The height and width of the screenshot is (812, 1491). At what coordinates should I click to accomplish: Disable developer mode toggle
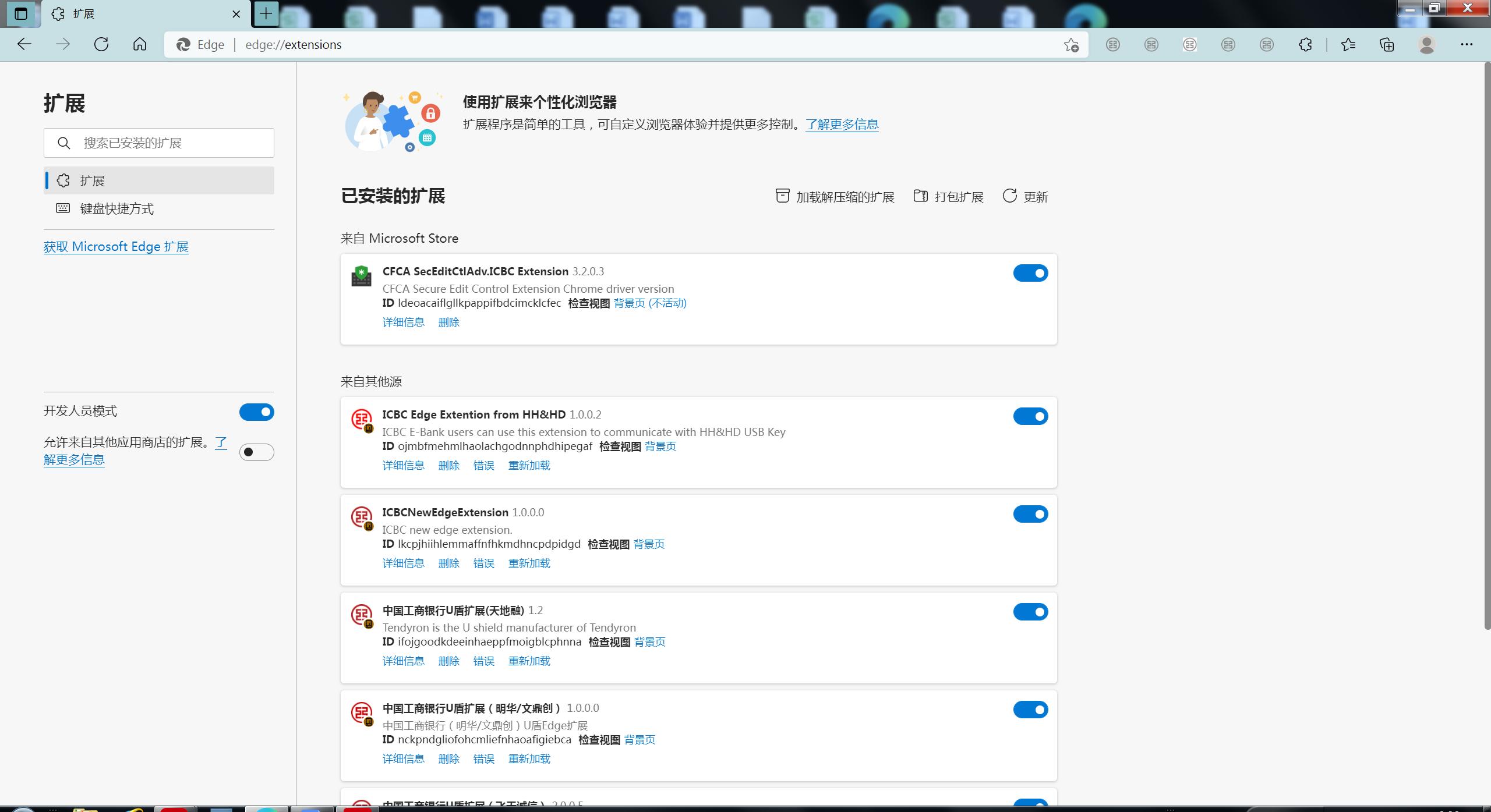tap(256, 412)
